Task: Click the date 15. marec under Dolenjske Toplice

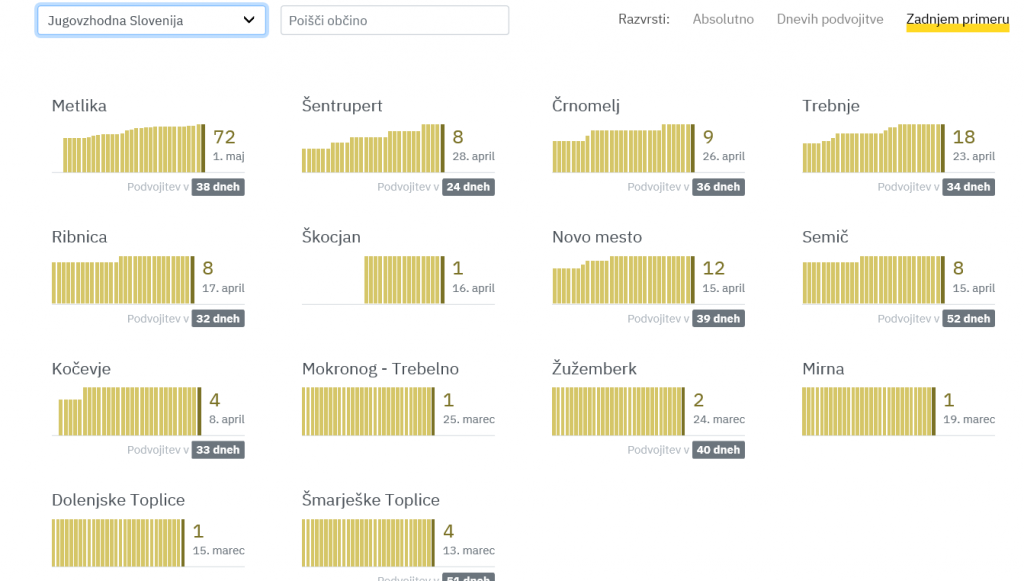Action: tap(219, 550)
